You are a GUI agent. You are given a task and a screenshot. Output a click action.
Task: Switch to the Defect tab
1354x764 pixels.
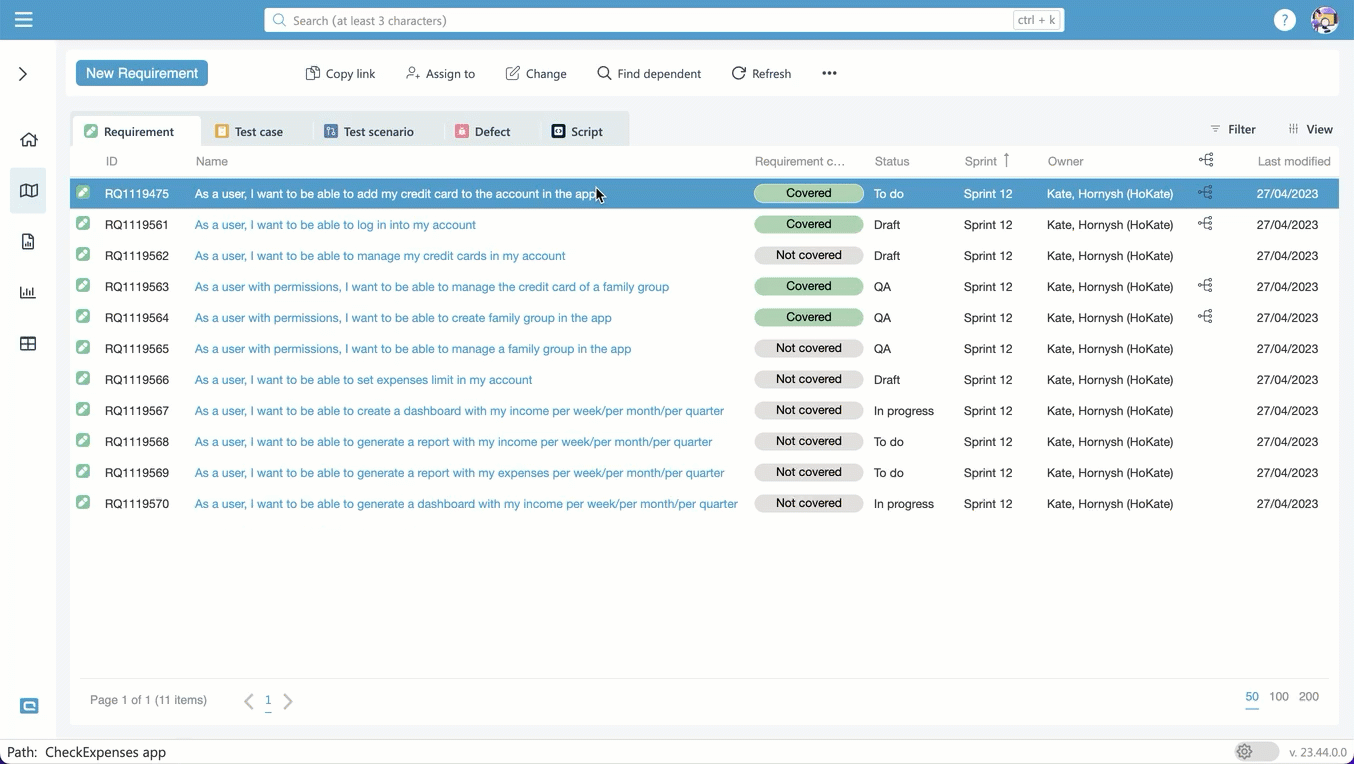pos(483,131)
